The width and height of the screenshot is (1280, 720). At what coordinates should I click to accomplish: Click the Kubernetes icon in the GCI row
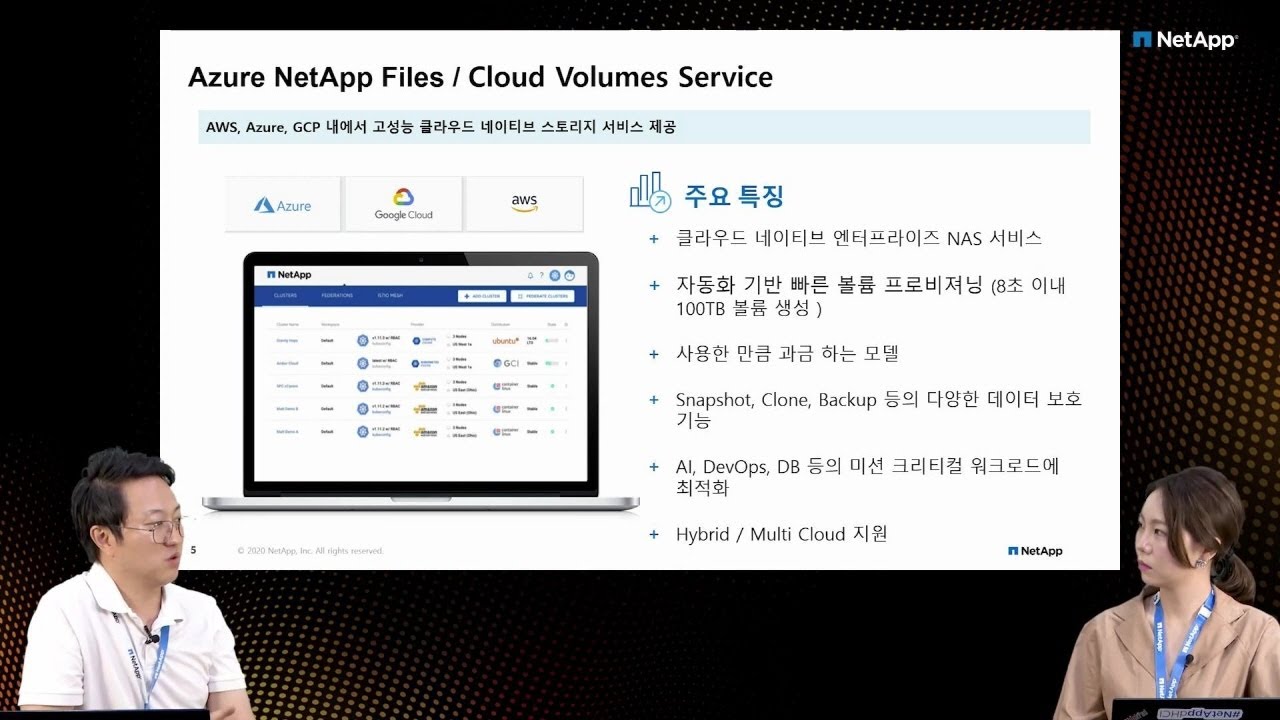pyautogui.click(x=363, y=363)
